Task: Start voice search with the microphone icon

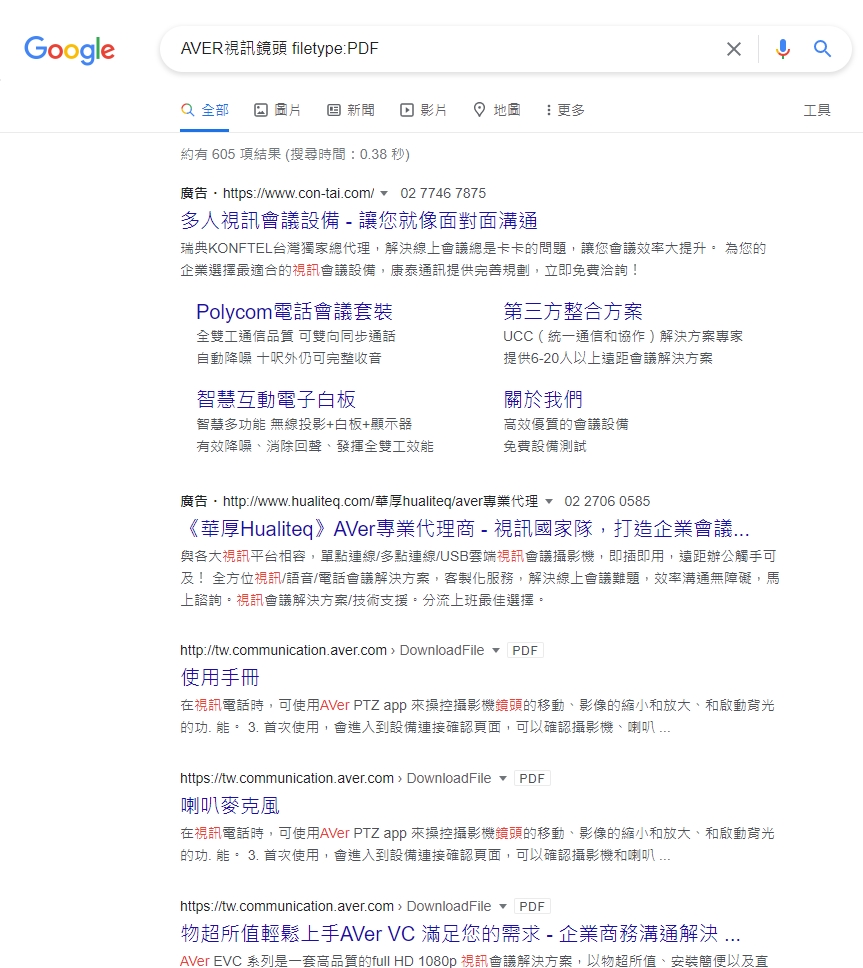Action: (782, 49)
